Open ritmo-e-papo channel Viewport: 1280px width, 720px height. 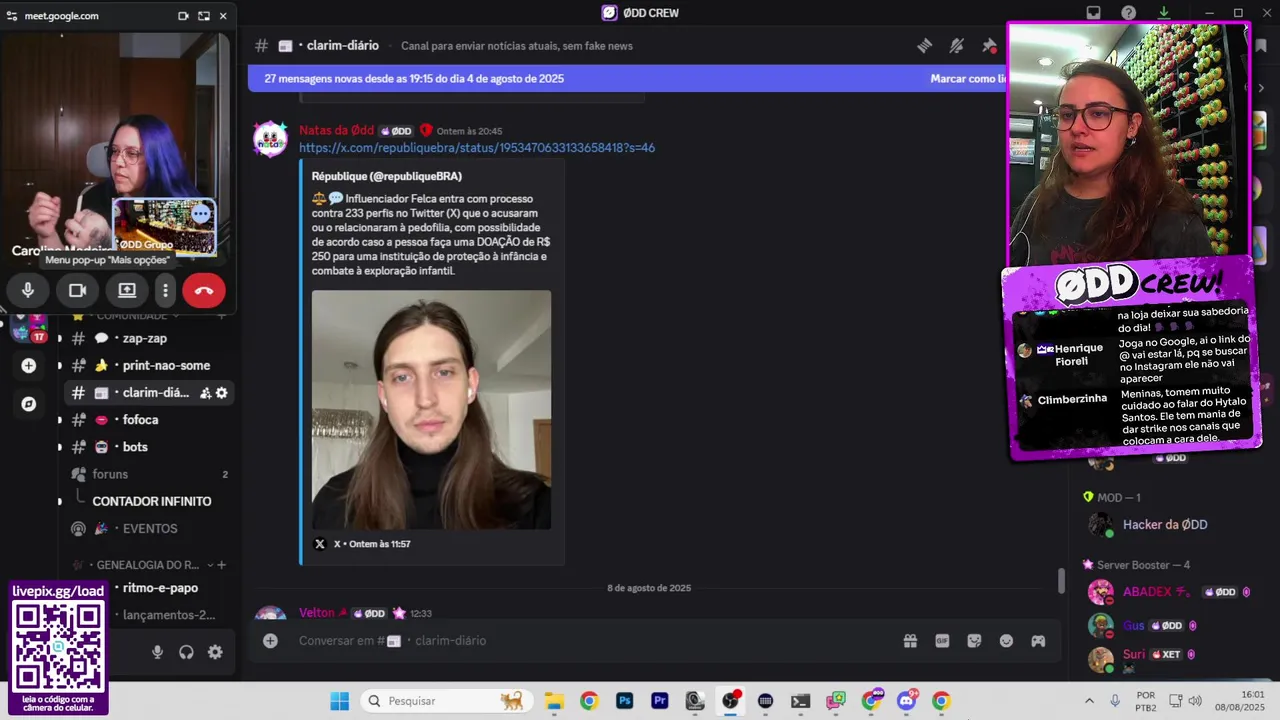pos(160,588)
